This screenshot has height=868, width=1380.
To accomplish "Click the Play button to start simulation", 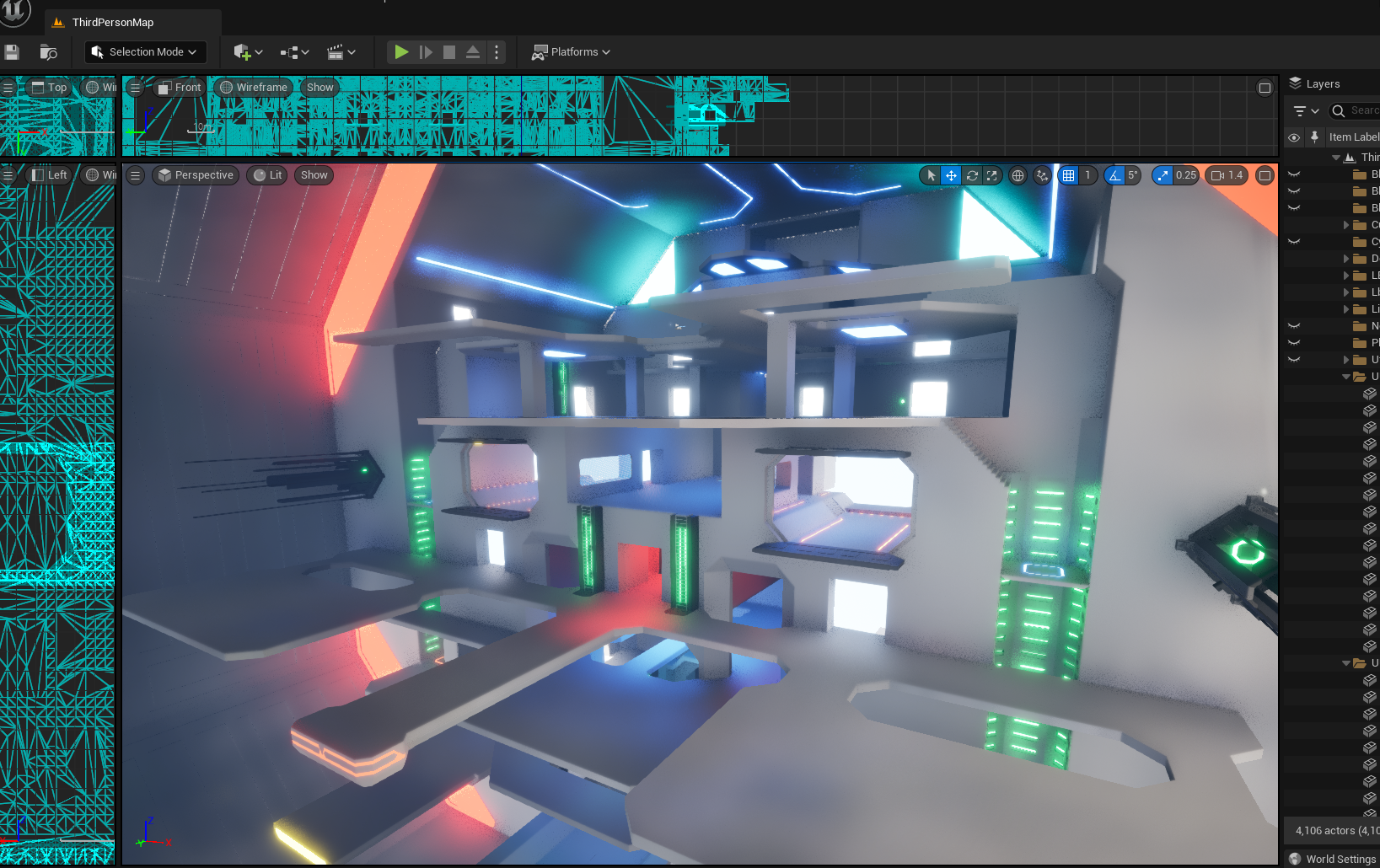I will 401,52.
